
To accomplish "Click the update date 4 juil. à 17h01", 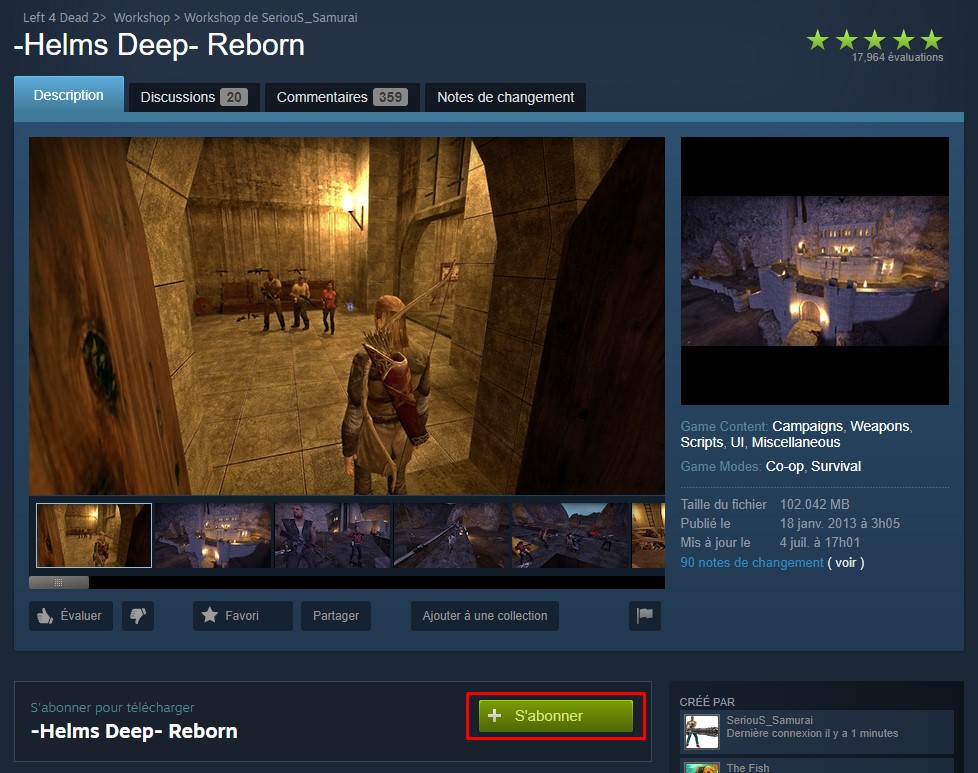I will [820, 543].
